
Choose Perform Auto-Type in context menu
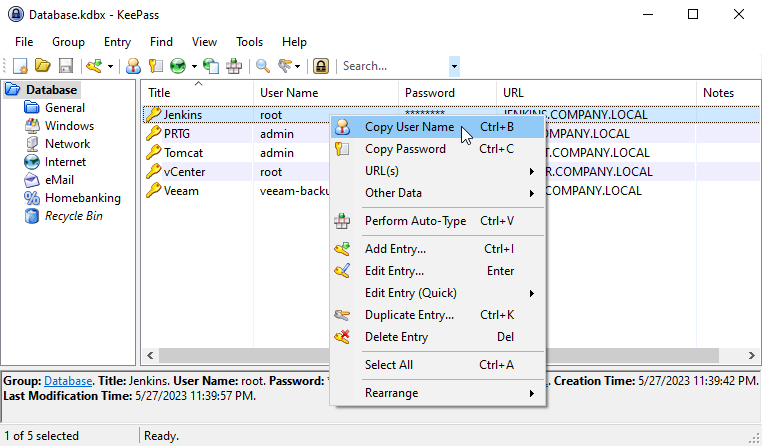click(437, 221)
